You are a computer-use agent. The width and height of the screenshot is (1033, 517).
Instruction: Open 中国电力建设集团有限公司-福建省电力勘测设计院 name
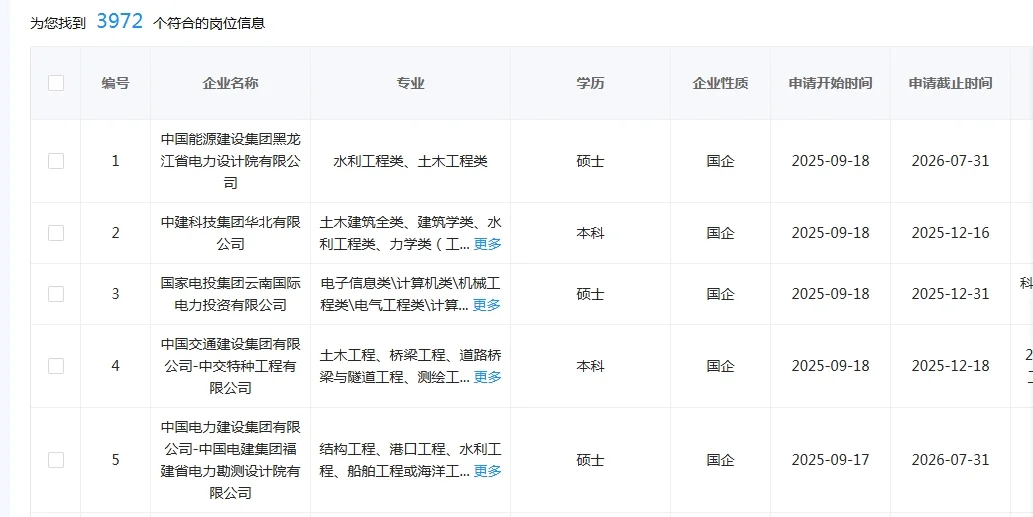[231, 460]
